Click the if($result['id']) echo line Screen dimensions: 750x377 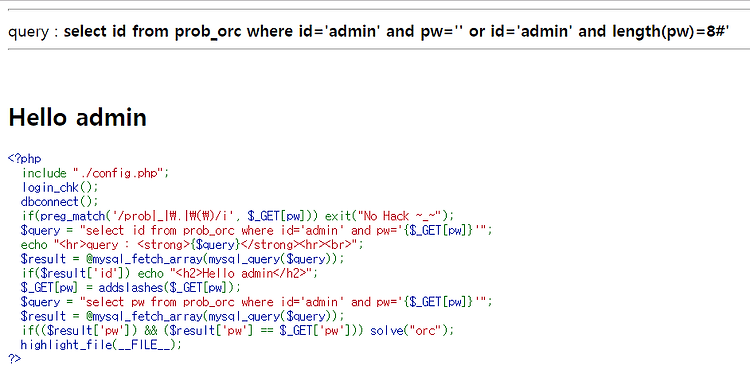(x=169, y=273)
